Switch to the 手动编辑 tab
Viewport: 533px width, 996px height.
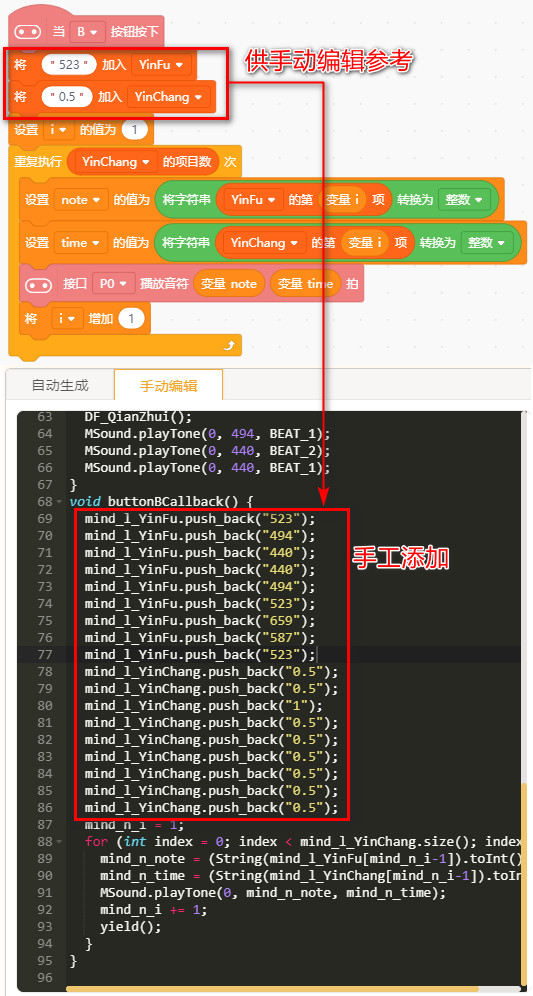click(168, 386)
